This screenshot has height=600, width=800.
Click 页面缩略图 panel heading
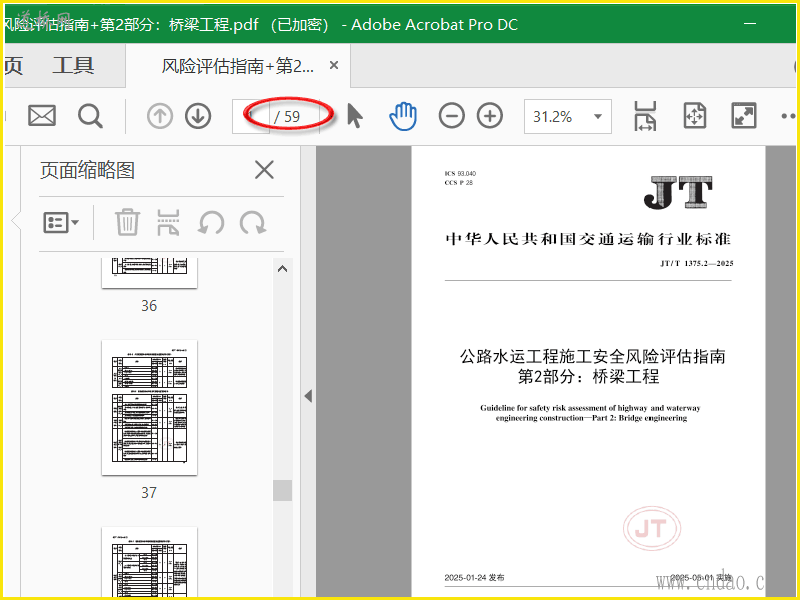[x=87, y=170]
